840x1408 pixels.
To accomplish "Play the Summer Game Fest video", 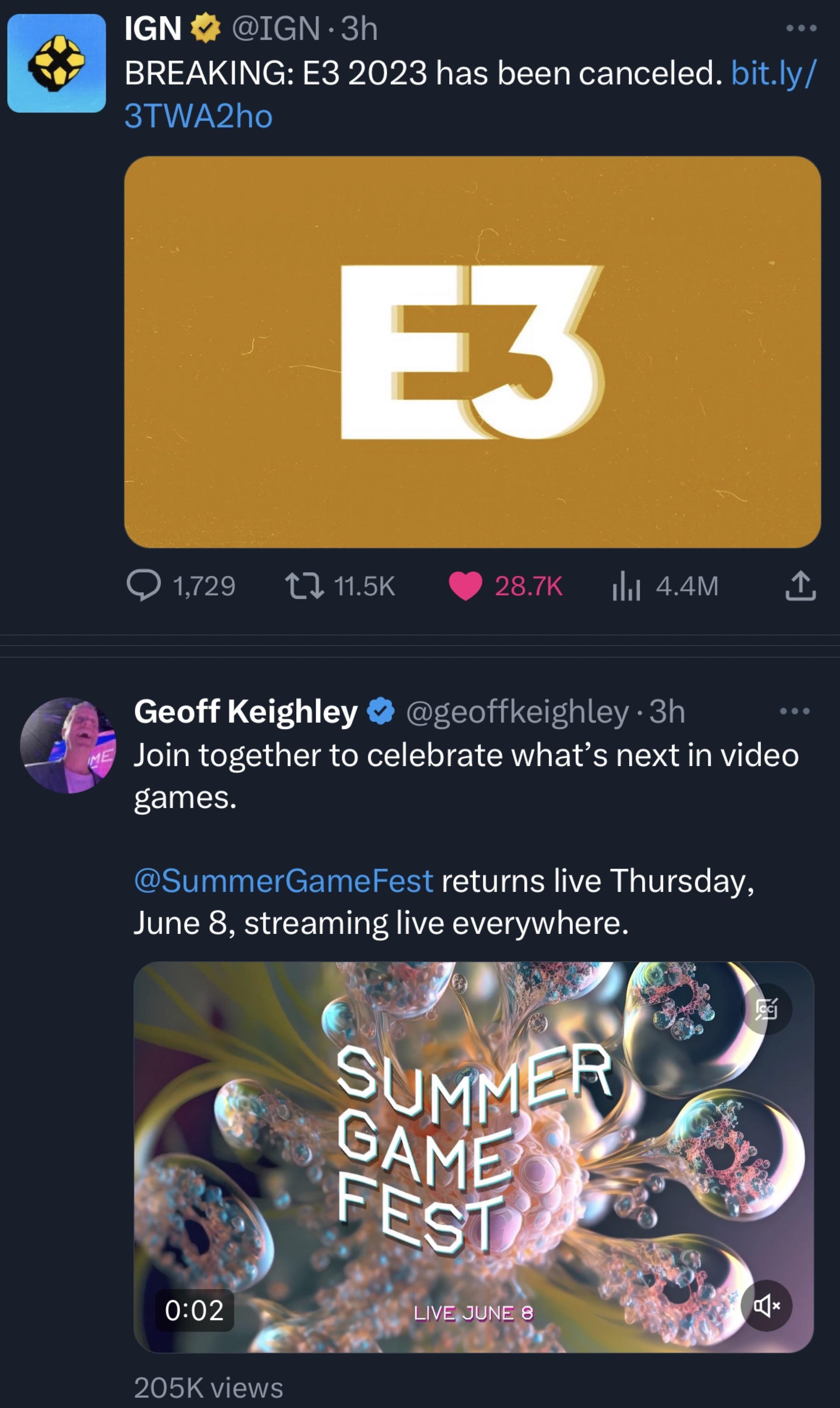I will coord(473,1157).
